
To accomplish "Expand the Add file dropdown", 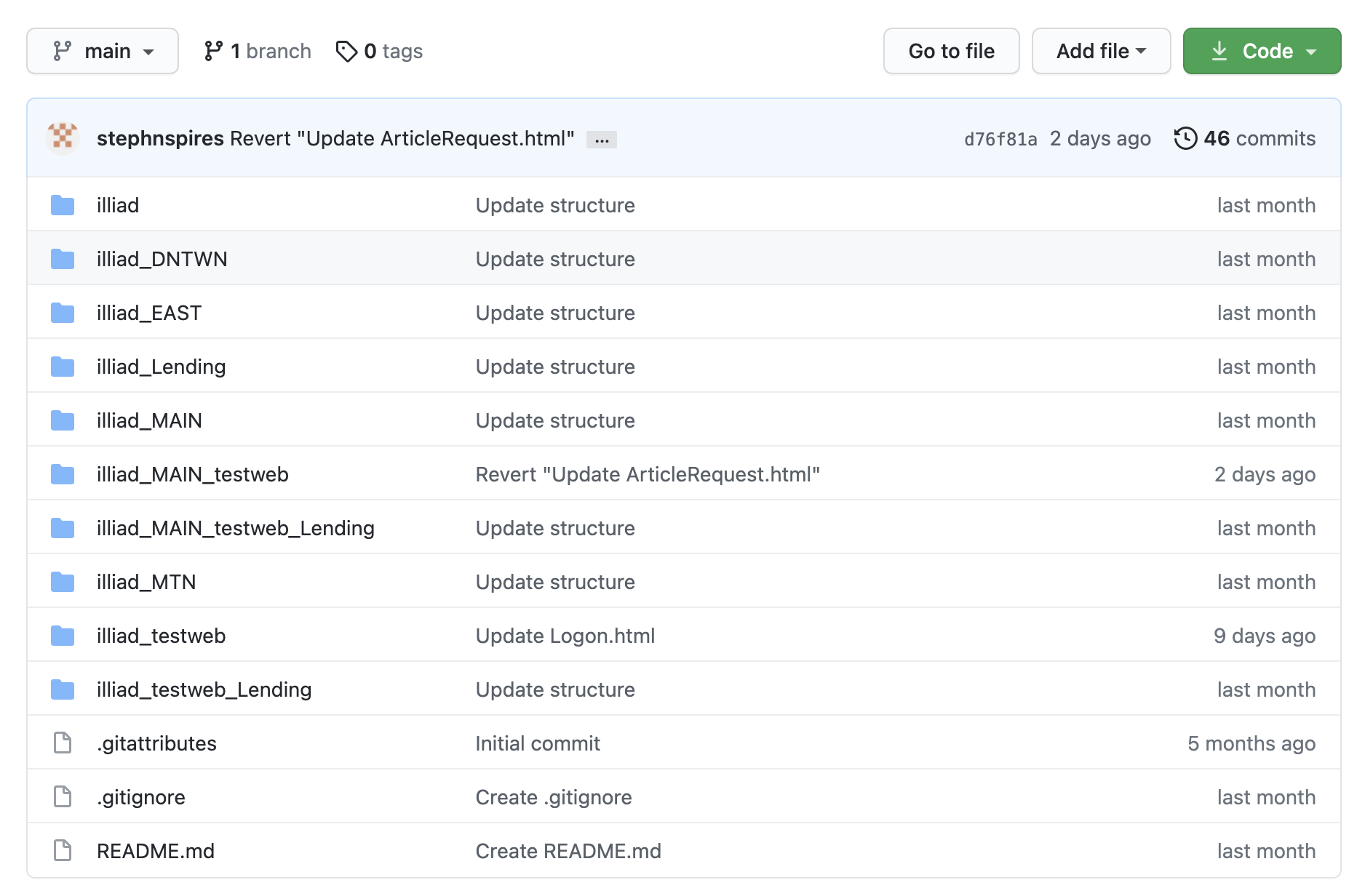I will [x=1101, y=51].
